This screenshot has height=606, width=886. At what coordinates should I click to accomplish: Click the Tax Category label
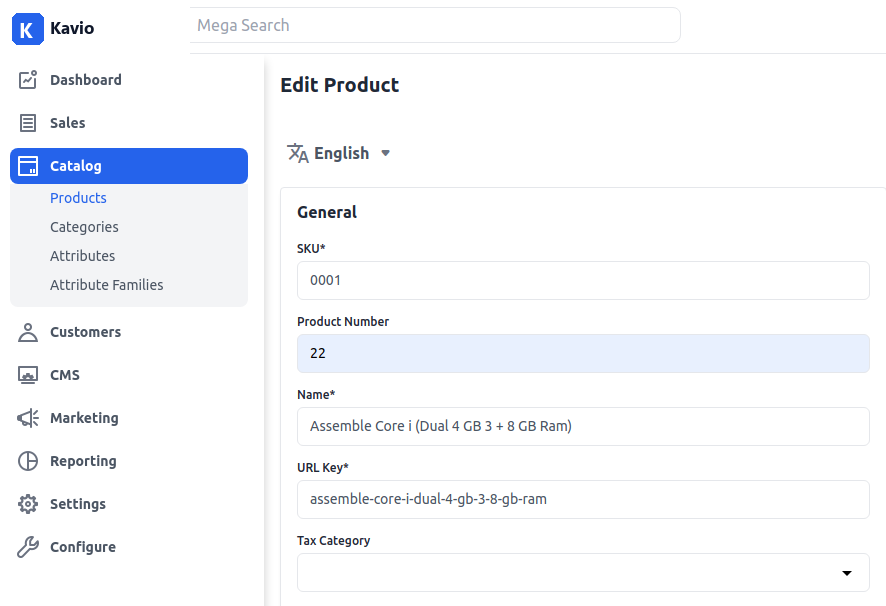click(x=333, y=540)
